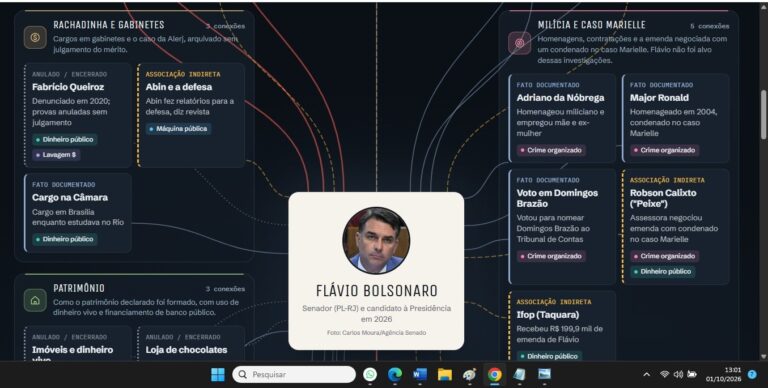Screen dimensions: 768x388
Task: Open the Abin e a defesa card
Action: [192, 115]
